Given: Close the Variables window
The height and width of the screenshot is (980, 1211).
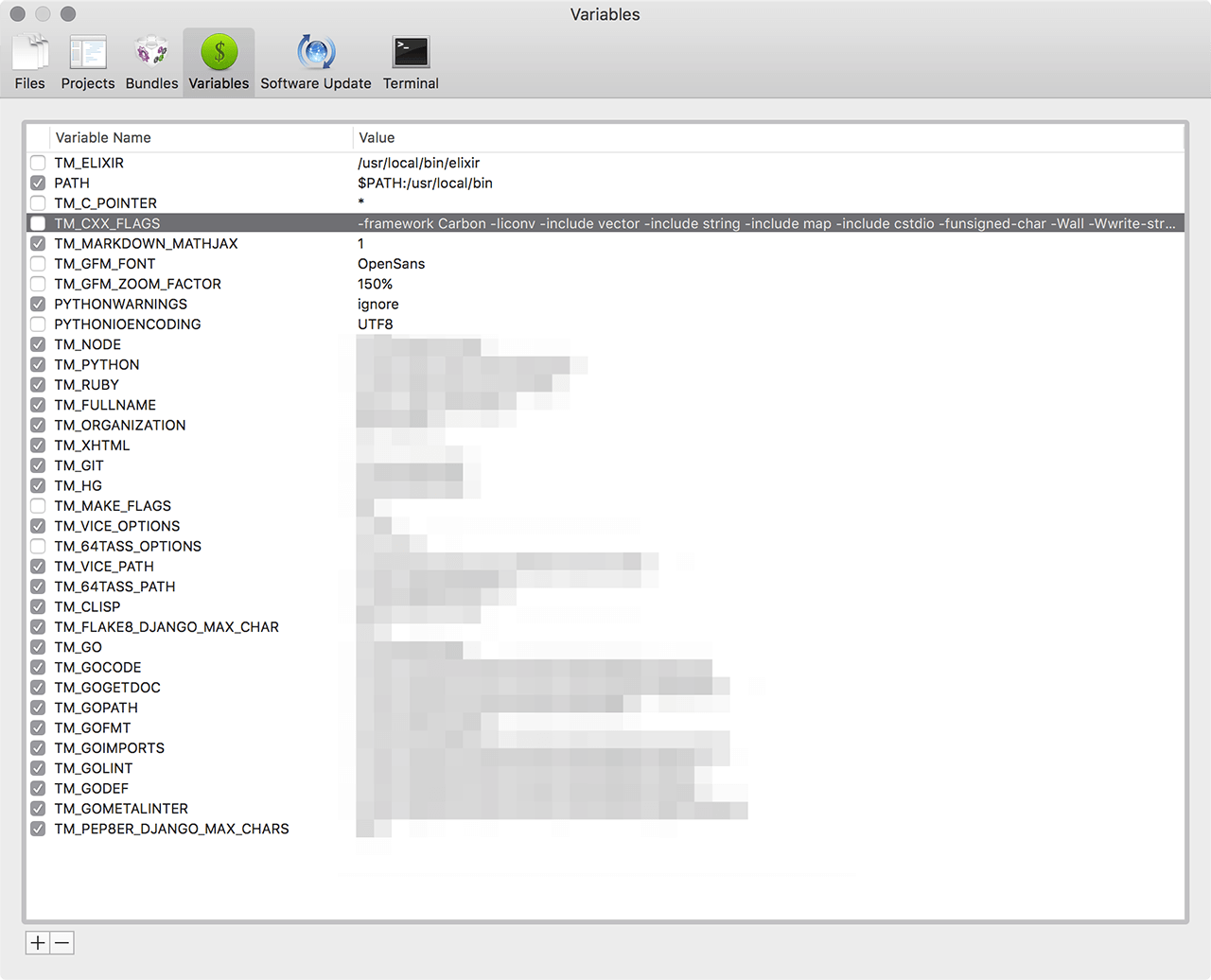Looking at the screenshot, I should (x=17, y=14).
